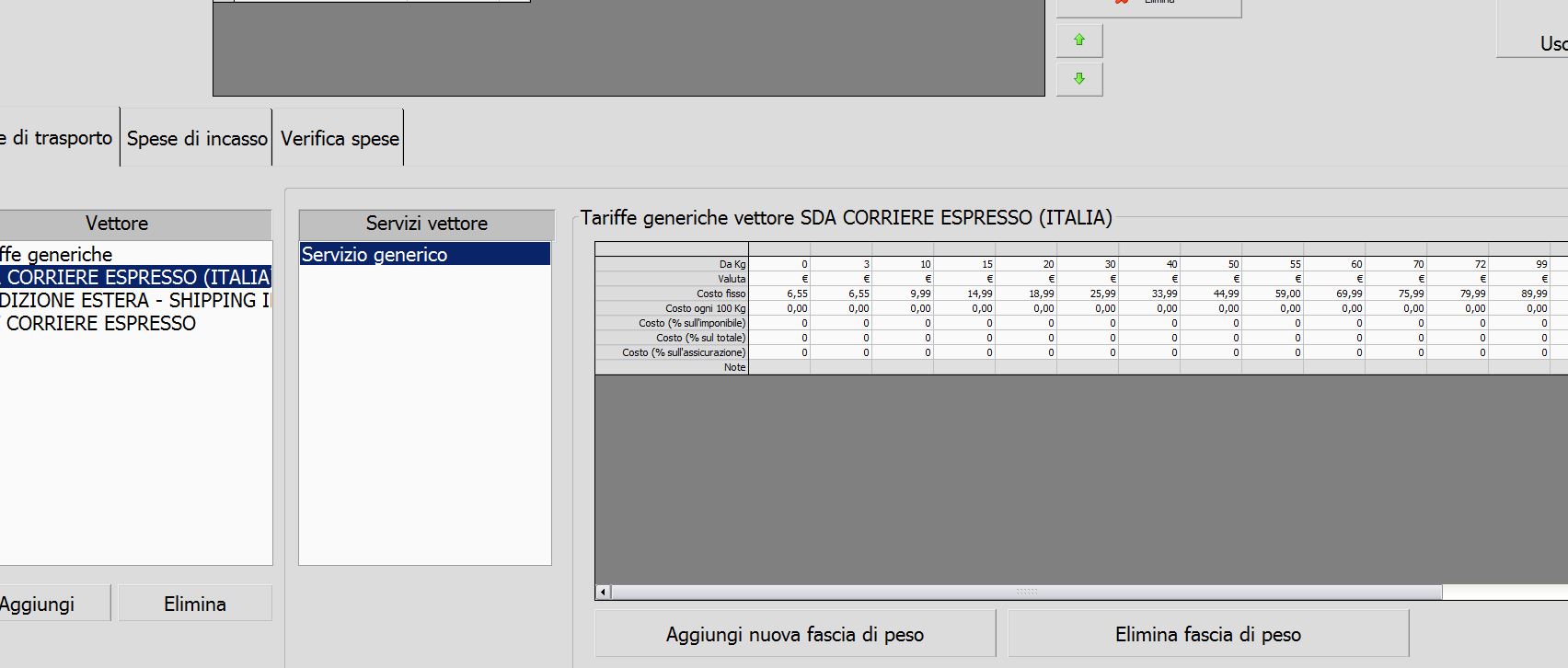Click the Da Kg cell with value 40

pos(1149,264)
